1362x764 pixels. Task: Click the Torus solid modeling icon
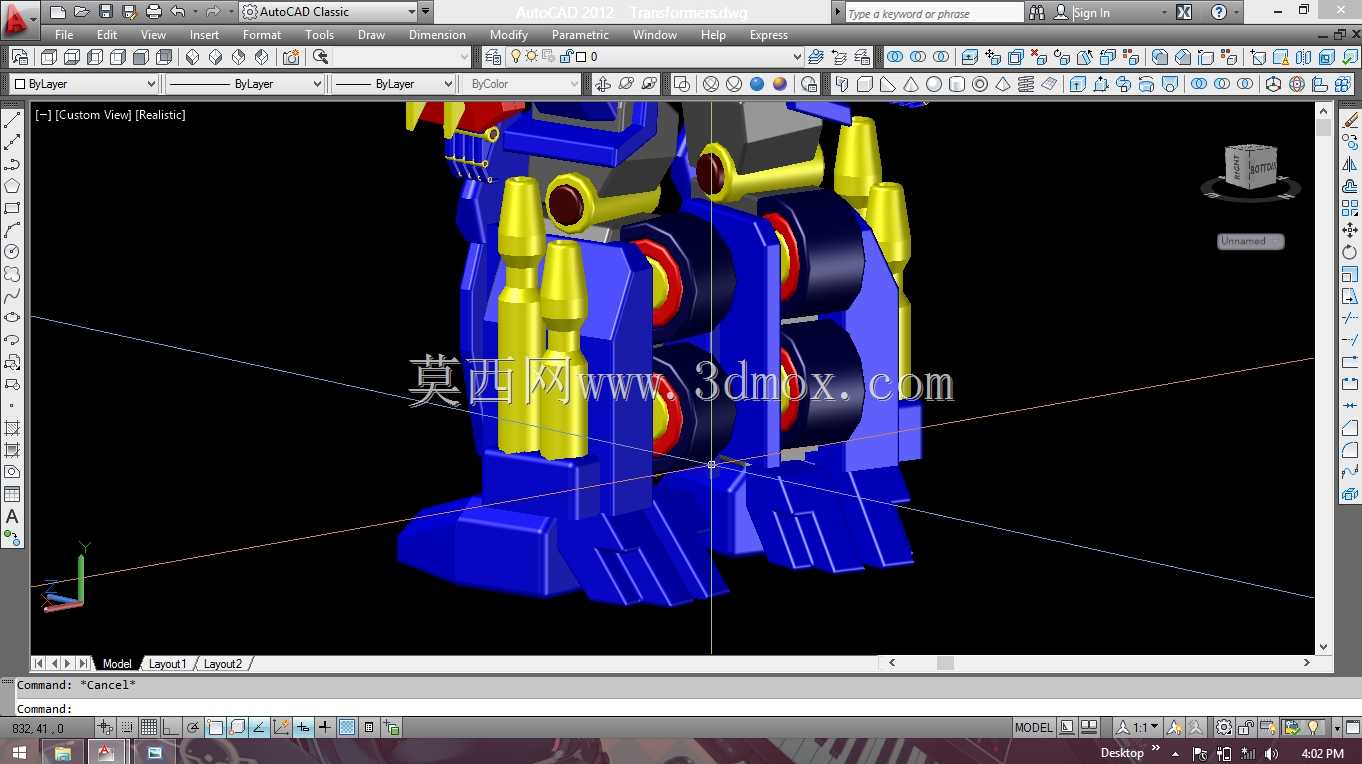(x=980, y=84)
